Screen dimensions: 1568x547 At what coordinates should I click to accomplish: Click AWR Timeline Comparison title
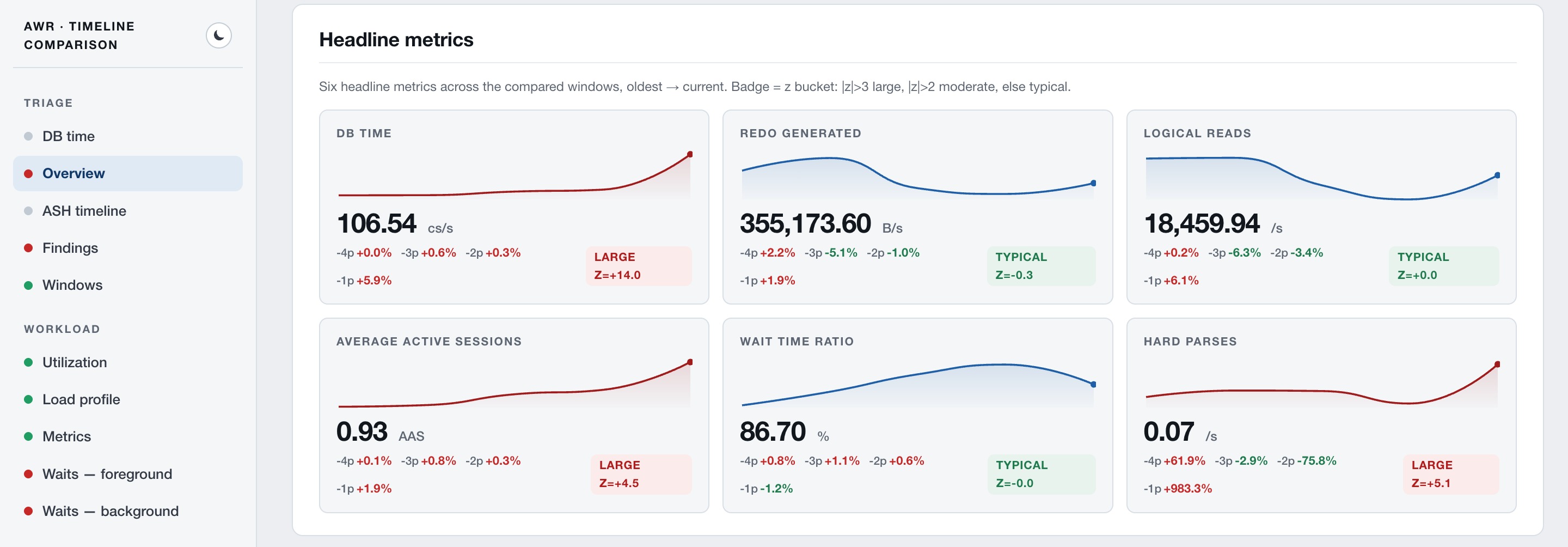79,35
